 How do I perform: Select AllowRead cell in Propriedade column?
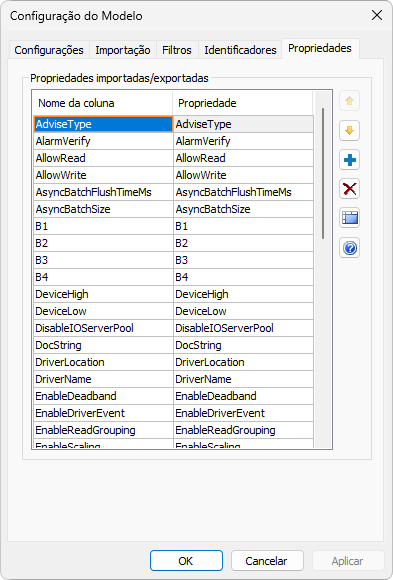pos(243,158)
